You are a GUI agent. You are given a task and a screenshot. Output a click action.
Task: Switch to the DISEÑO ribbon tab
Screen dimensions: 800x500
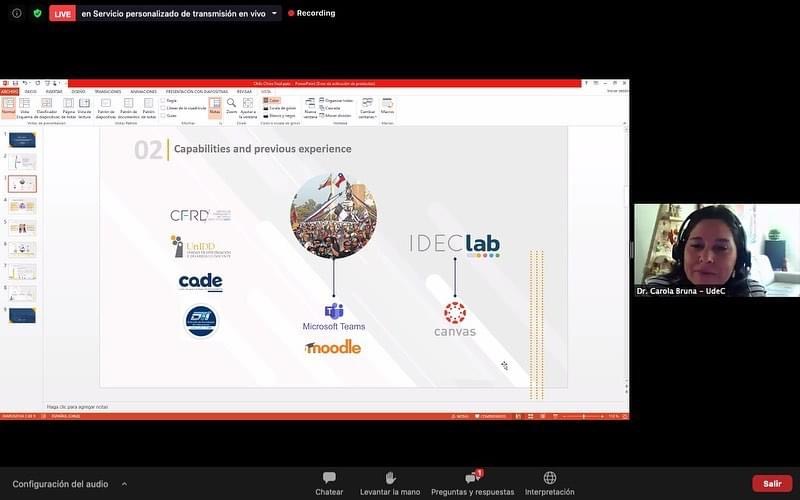[x=79, y=92]
